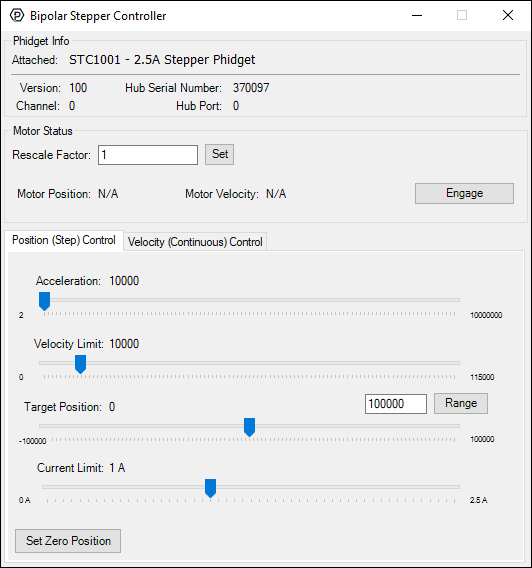Click the Set button for rescale factor
The width and height of the screenshot is (532, 568).
(x=219, y=155)
